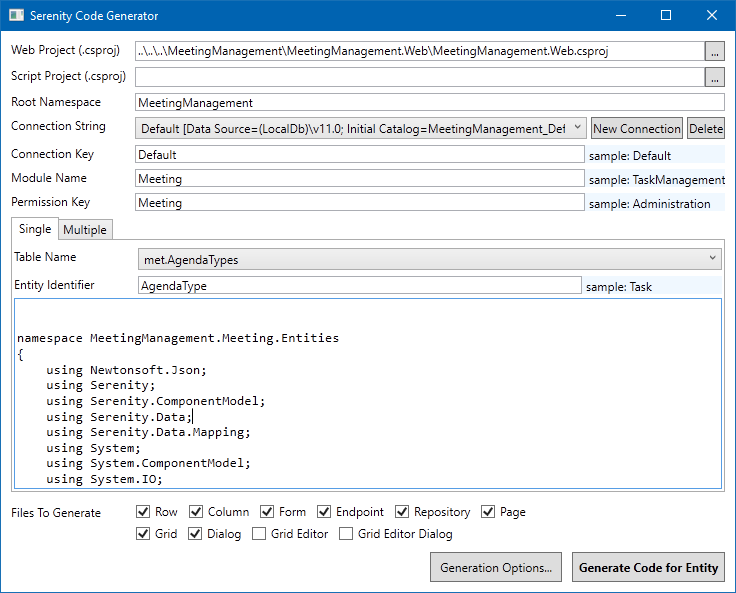736x593 pixels.
Task: Enable the Grid Editor checkbox
Action: 259,534
